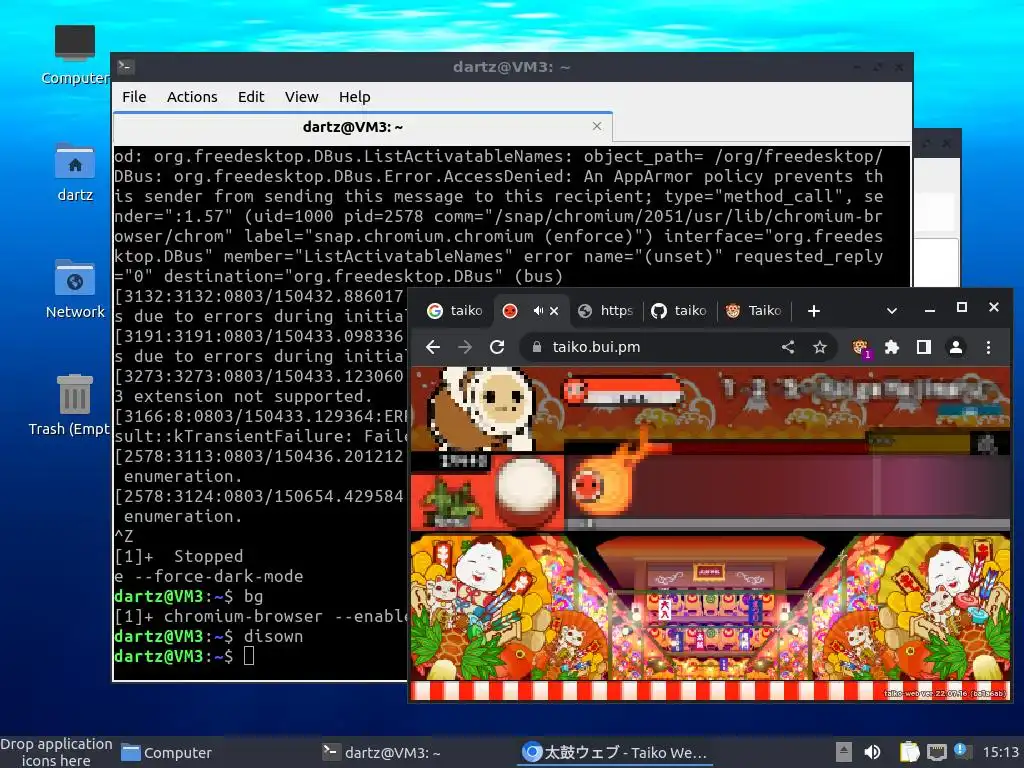Expand the tray arrow icon

pyautogui.click(x=844, y=753)
